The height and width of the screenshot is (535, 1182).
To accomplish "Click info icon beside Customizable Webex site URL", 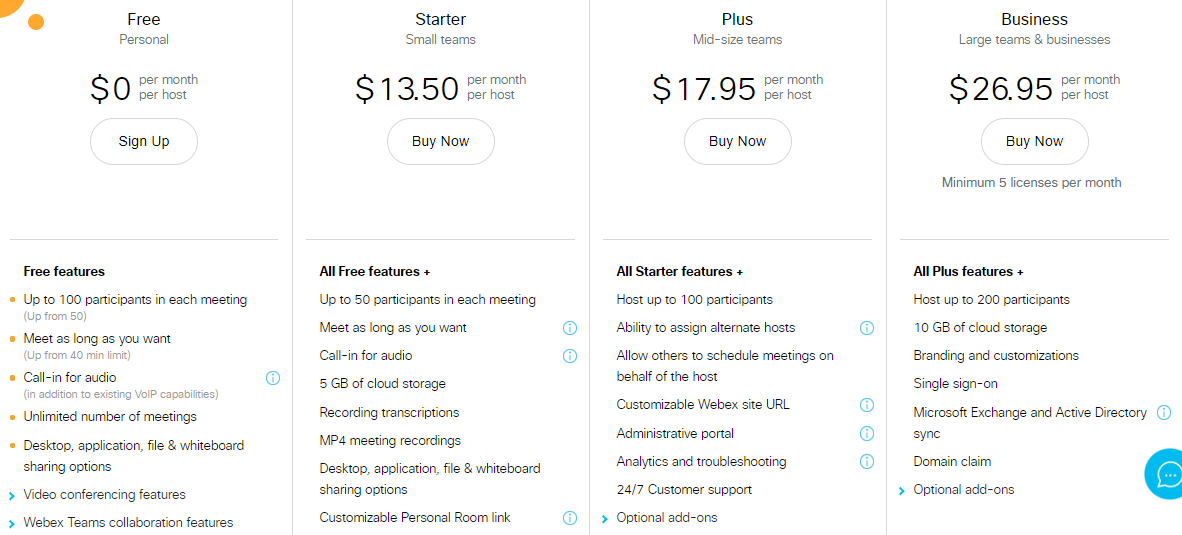I will [x=867, y=405].
